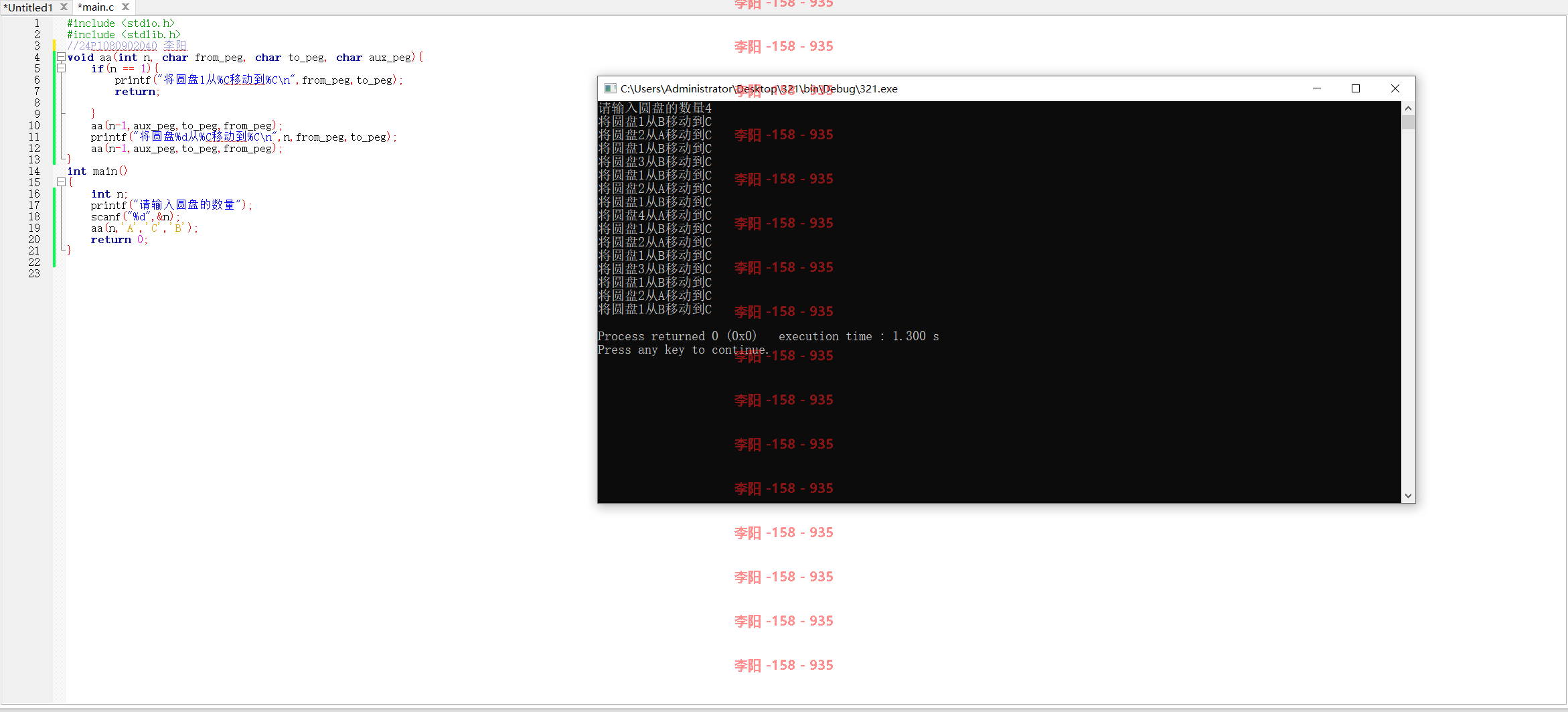Click the console vertical scrollbar thumb
The height and width of the screenshot is (712, 1568).
coord(1408,122)
